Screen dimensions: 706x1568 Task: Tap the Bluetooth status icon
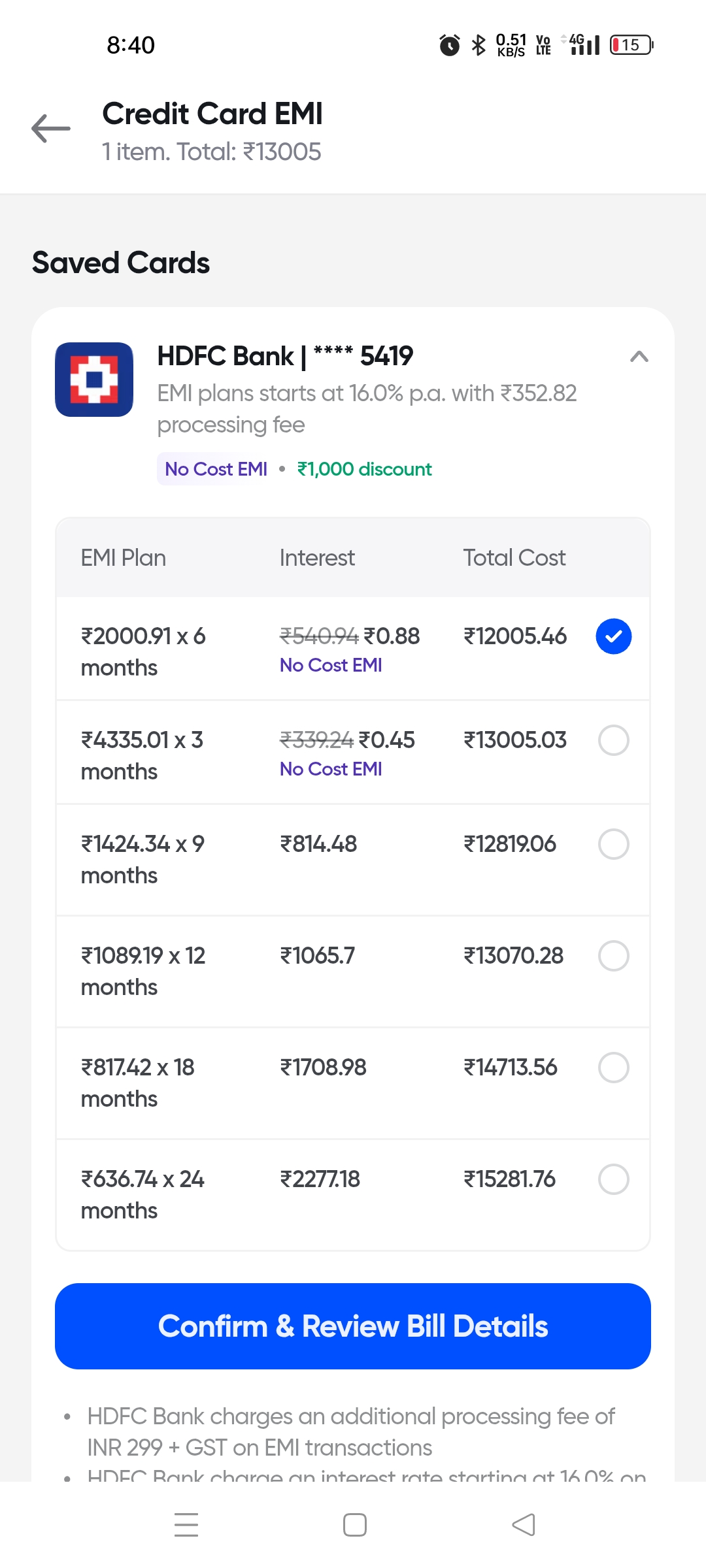coord(479,45)
